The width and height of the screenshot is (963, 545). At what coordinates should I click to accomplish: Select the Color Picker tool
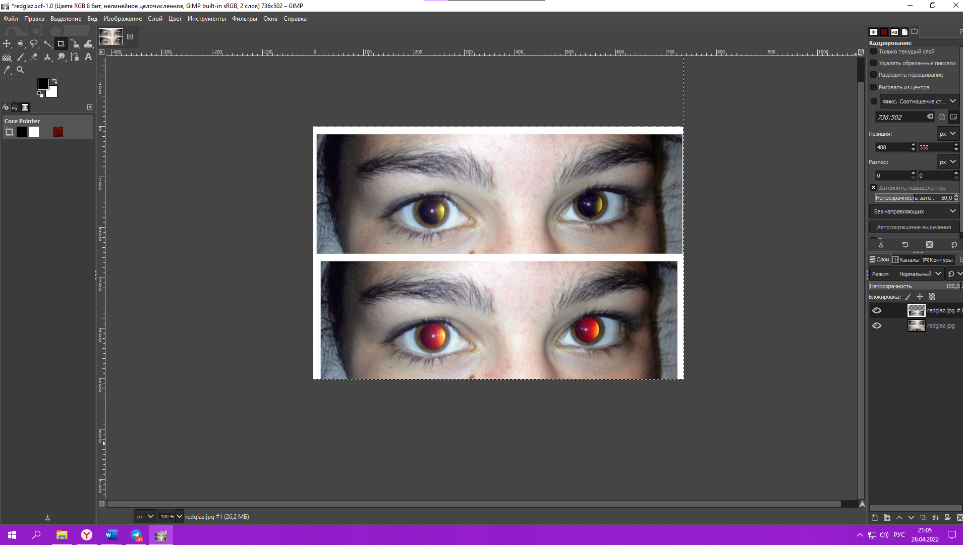pos(7,70)
